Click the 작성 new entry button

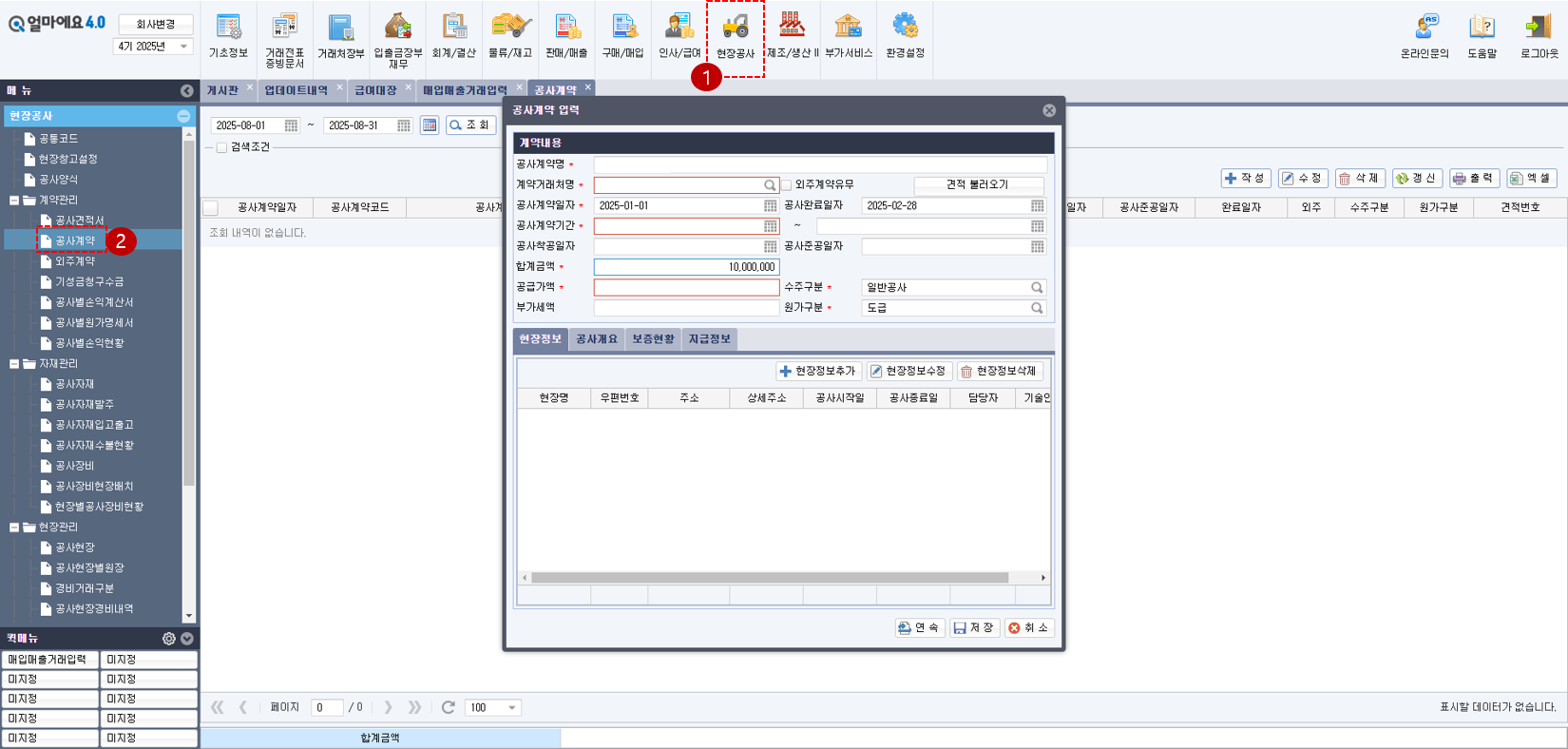pos(1246,179)
